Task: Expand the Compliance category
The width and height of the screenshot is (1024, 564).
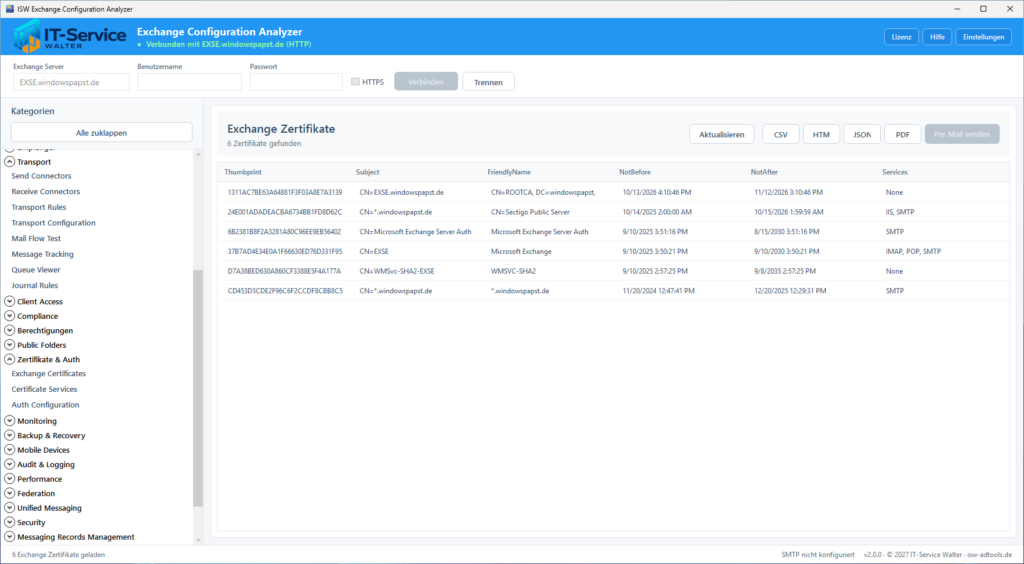Action: (x=10, y=315)
